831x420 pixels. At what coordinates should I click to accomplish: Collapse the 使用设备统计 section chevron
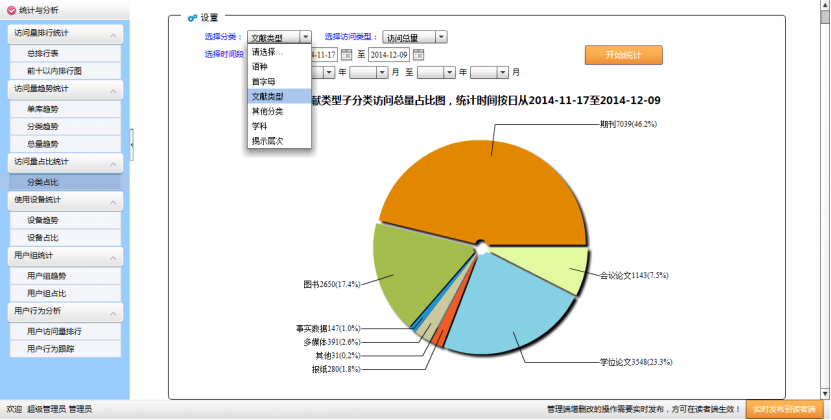coord(114,200)
